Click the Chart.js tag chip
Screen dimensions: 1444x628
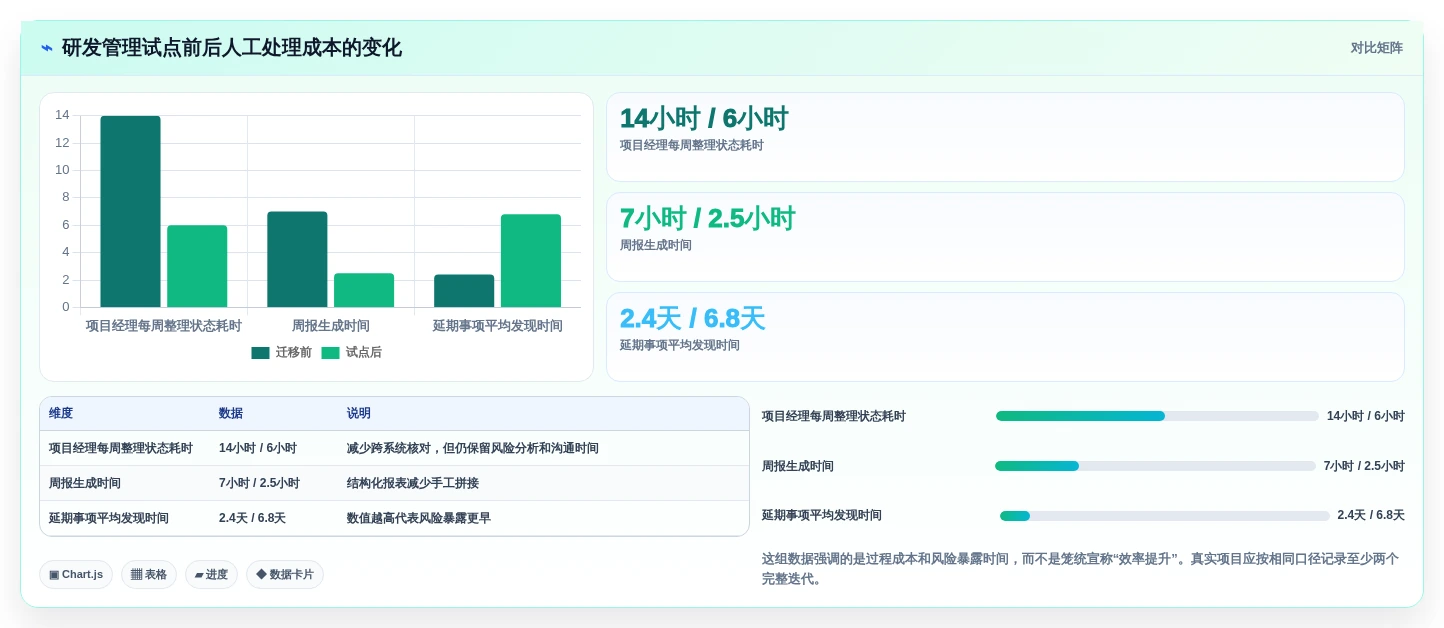click(76, 574)
